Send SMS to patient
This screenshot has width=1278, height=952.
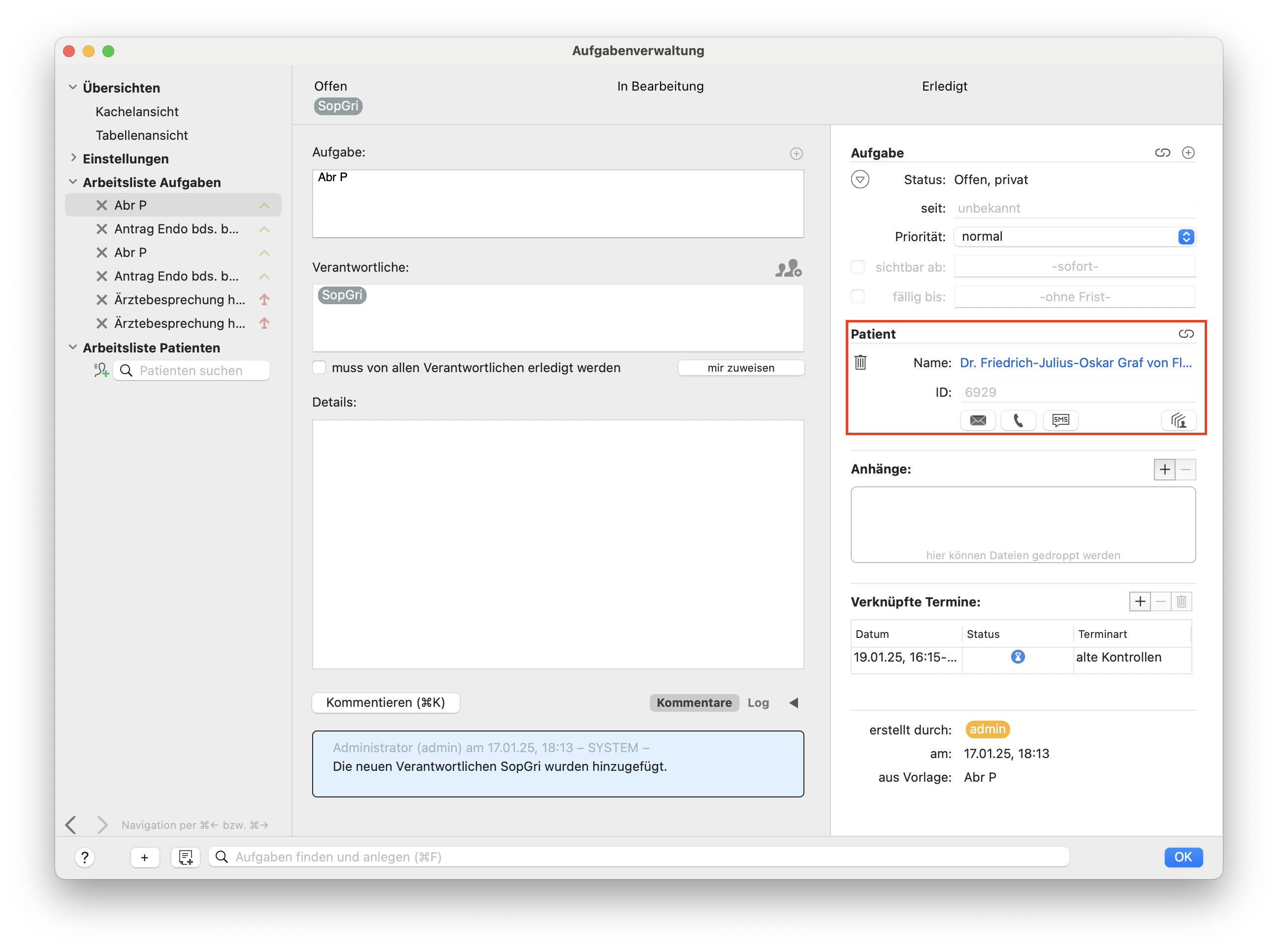pyautogui.click(x=1060, y=420)
